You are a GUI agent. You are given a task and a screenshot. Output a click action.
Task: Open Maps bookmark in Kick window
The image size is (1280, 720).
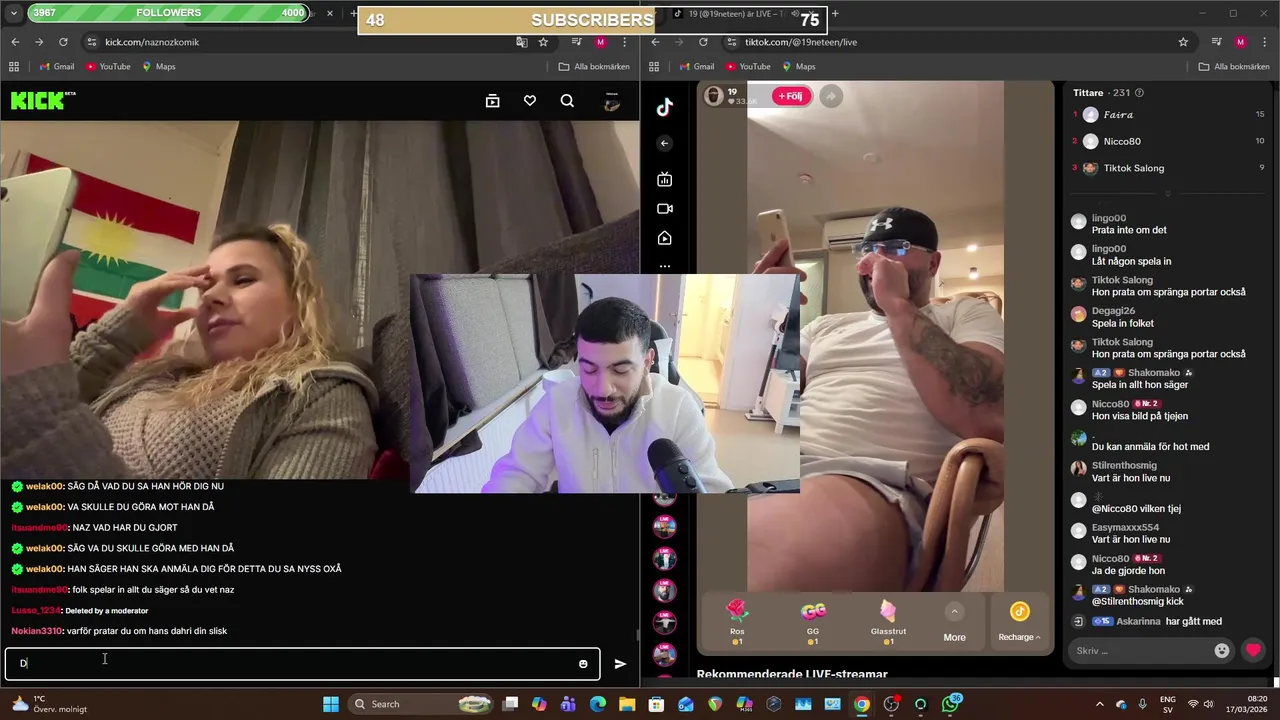pos(158,67)
